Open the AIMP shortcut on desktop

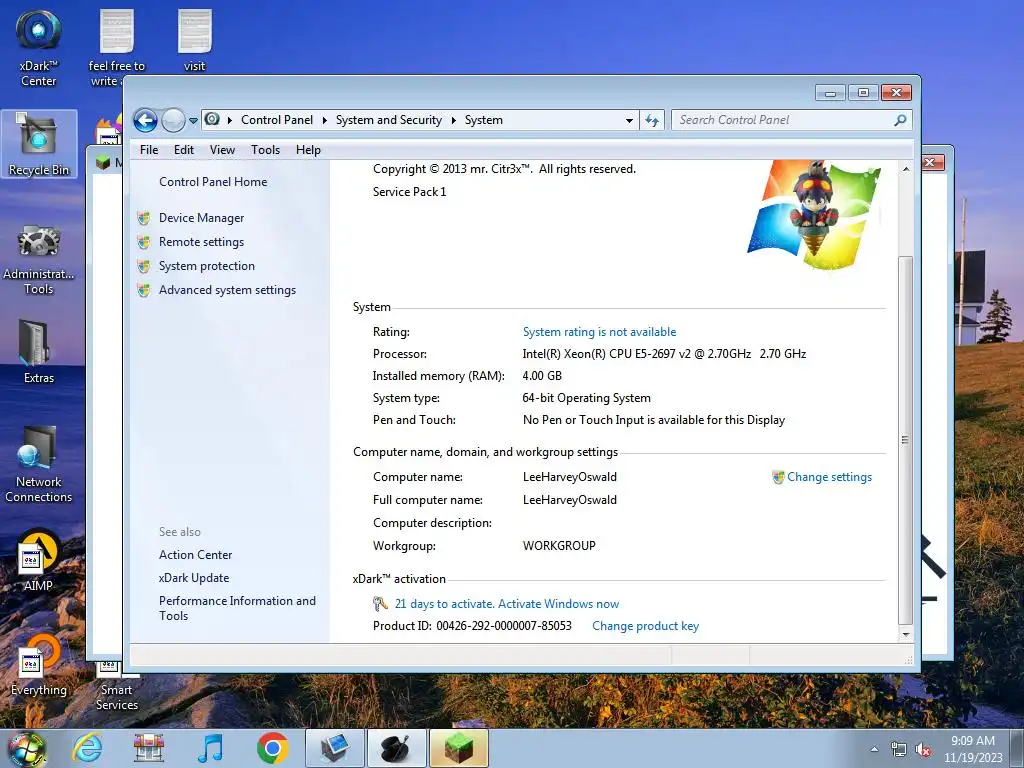click(x=39, y=562)
